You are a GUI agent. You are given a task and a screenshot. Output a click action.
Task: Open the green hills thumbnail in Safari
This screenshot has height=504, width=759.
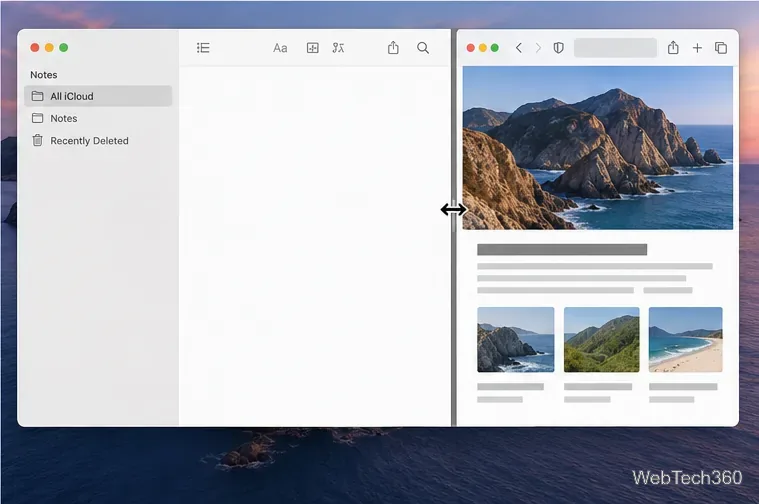pyautogui.click(x=601, y=339)
